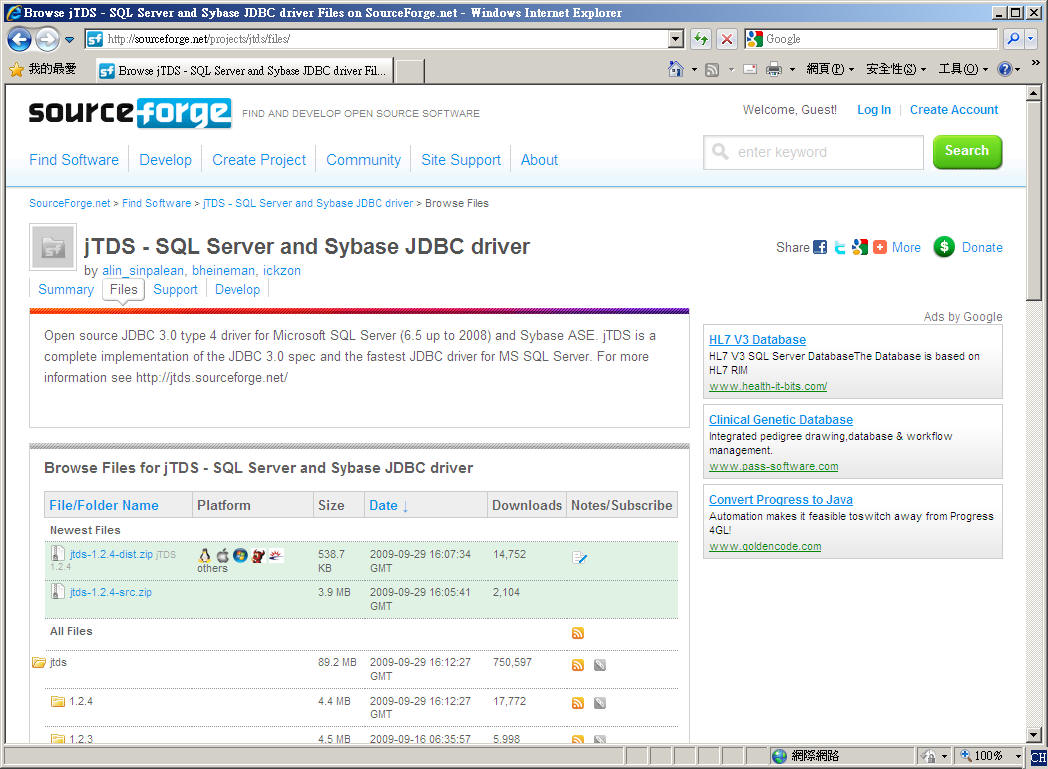Open a new blank tab
Image resolution: width=1048 pixels, height=769 pixels.
410,70
